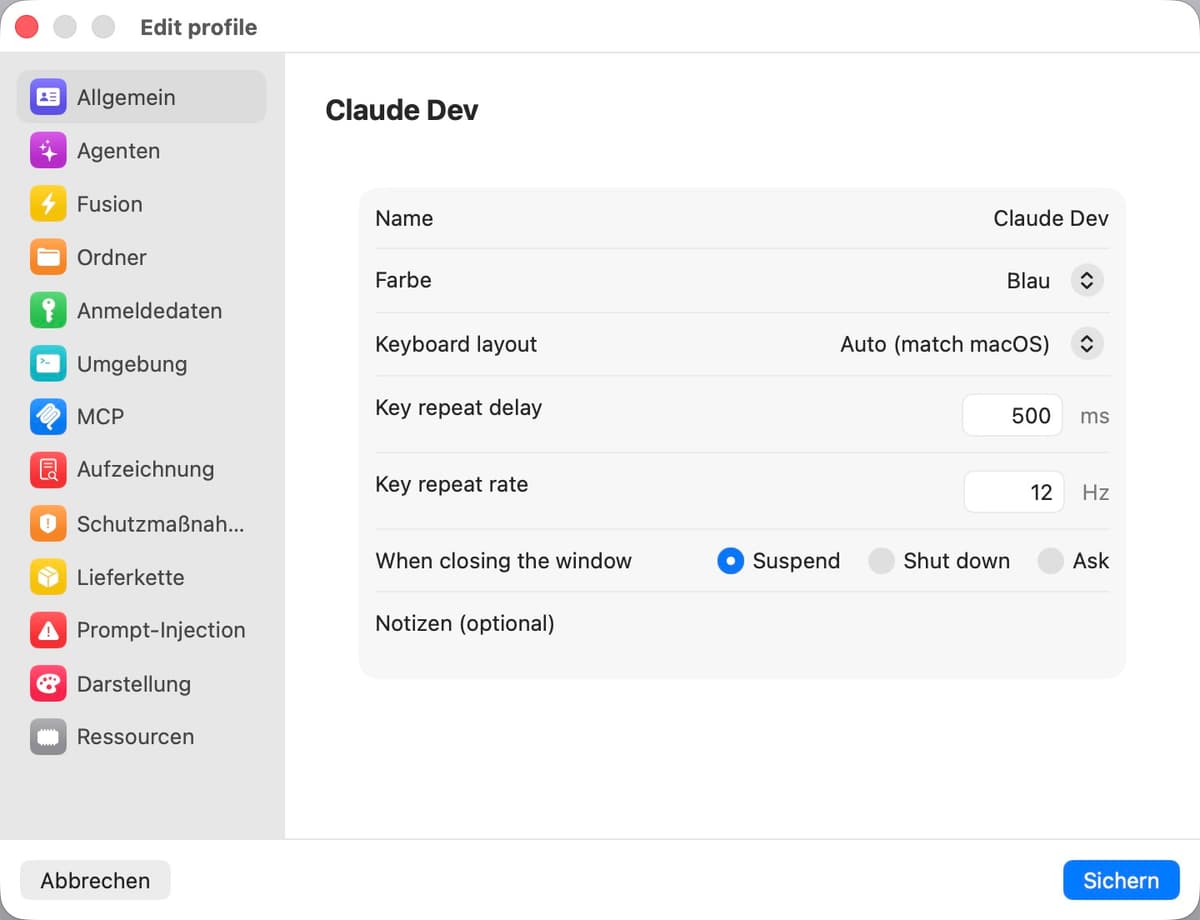Open the Allgemein section
Viewport: 1200px width, 920px height.
point(142,97)
